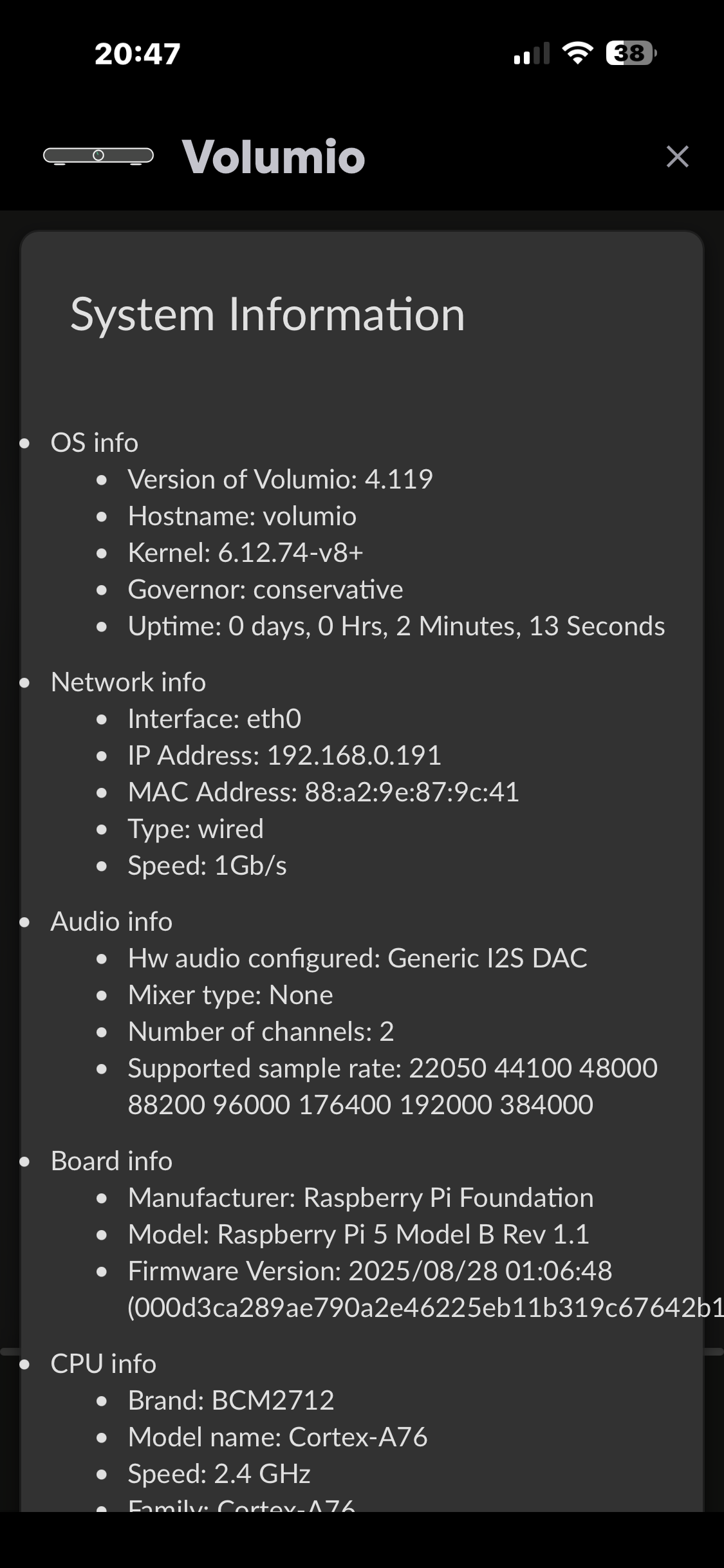Tap the 20:47 clock in status bar
The height and width of the screenshot is (1568, 724).
click(x=137, y=53)
